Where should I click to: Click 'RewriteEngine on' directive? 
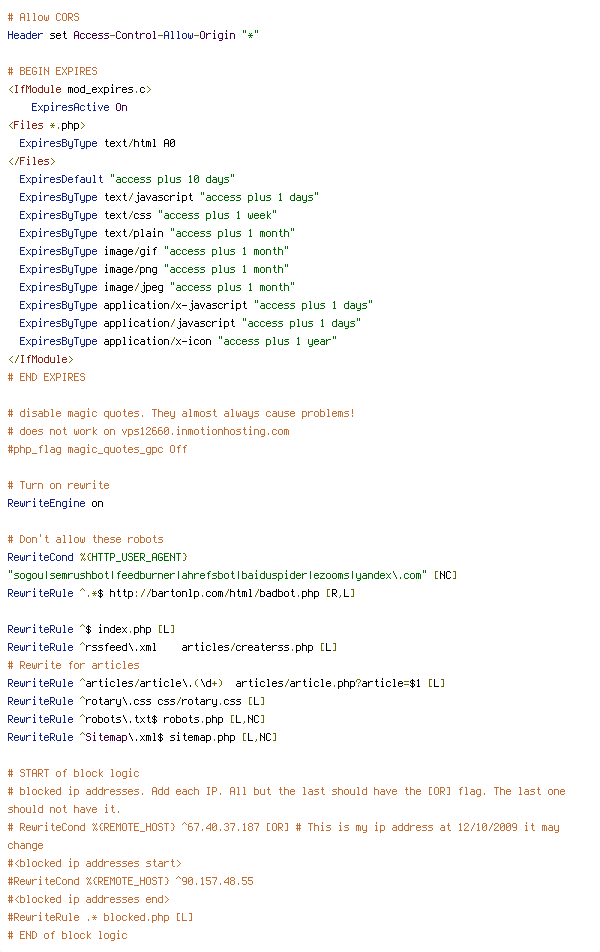[x=55, y=503]
